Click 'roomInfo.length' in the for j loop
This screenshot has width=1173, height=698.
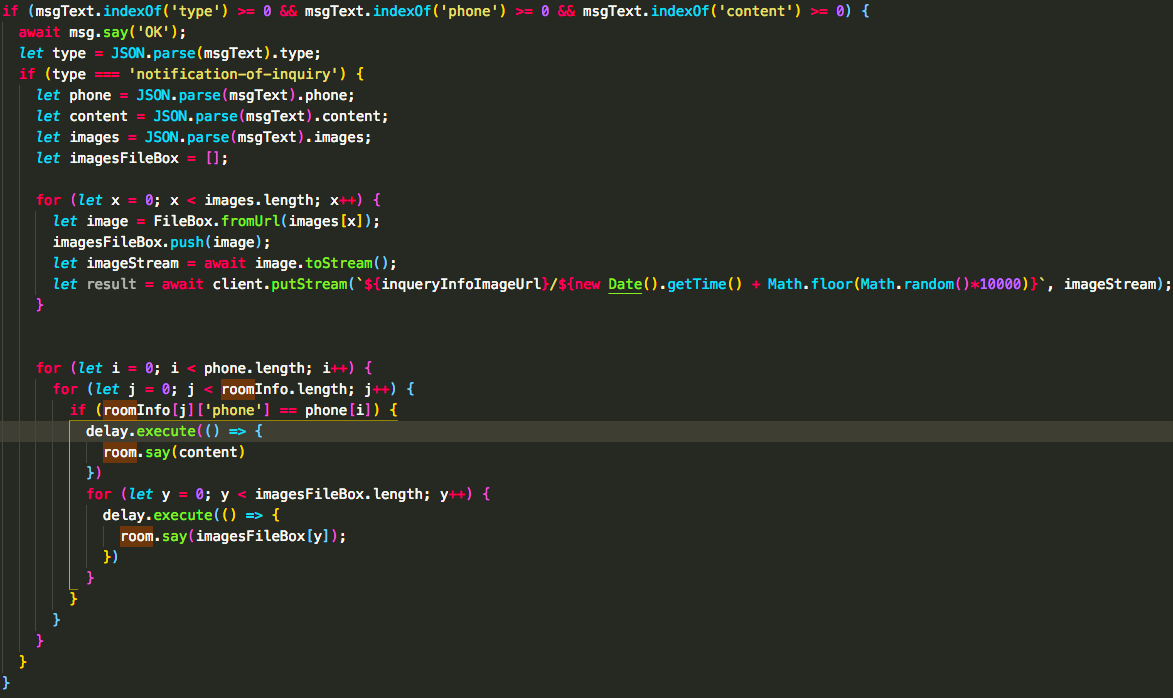tap(284, 389)
